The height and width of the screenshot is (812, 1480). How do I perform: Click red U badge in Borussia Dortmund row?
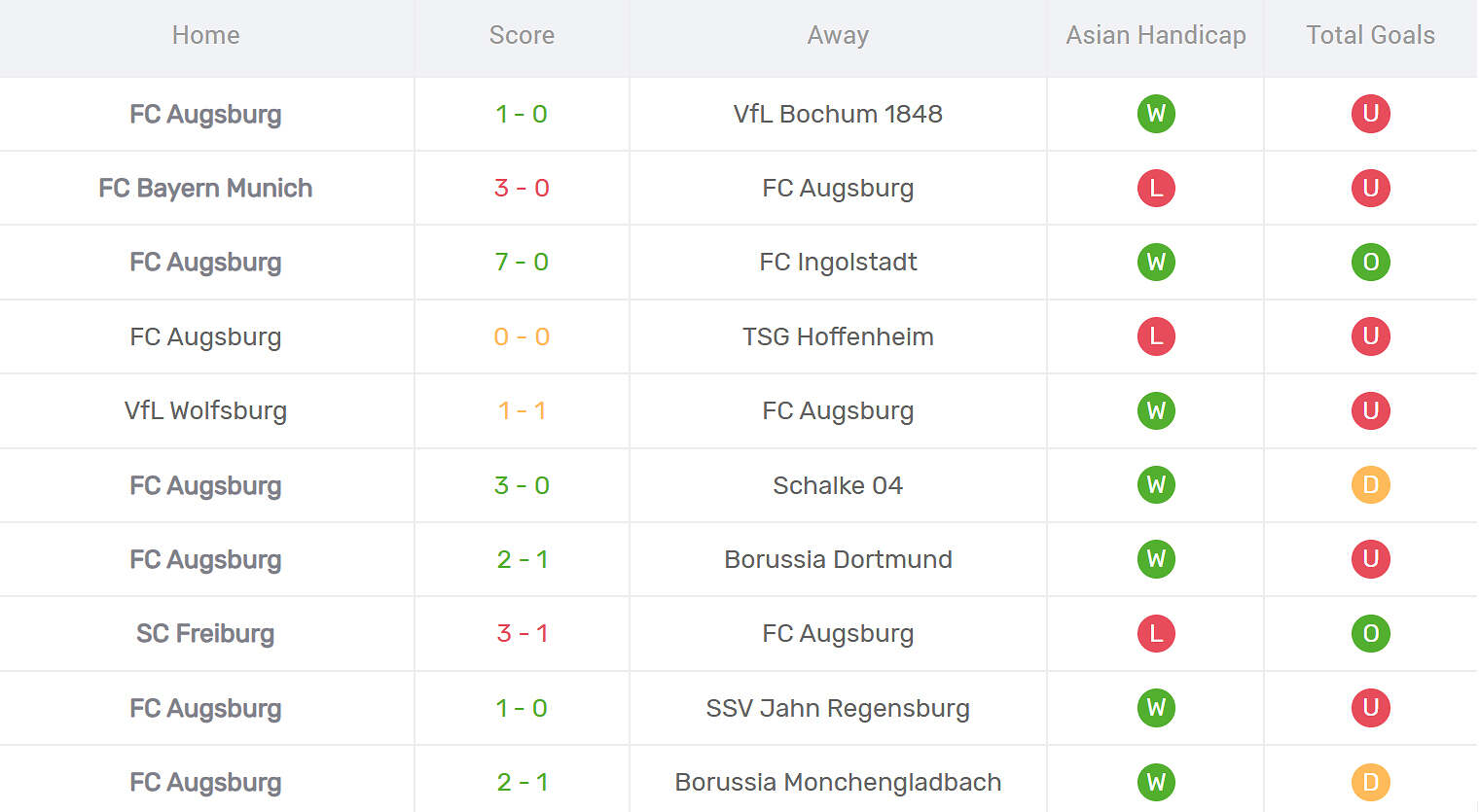pyautogui.click(x=1370, y=559)
